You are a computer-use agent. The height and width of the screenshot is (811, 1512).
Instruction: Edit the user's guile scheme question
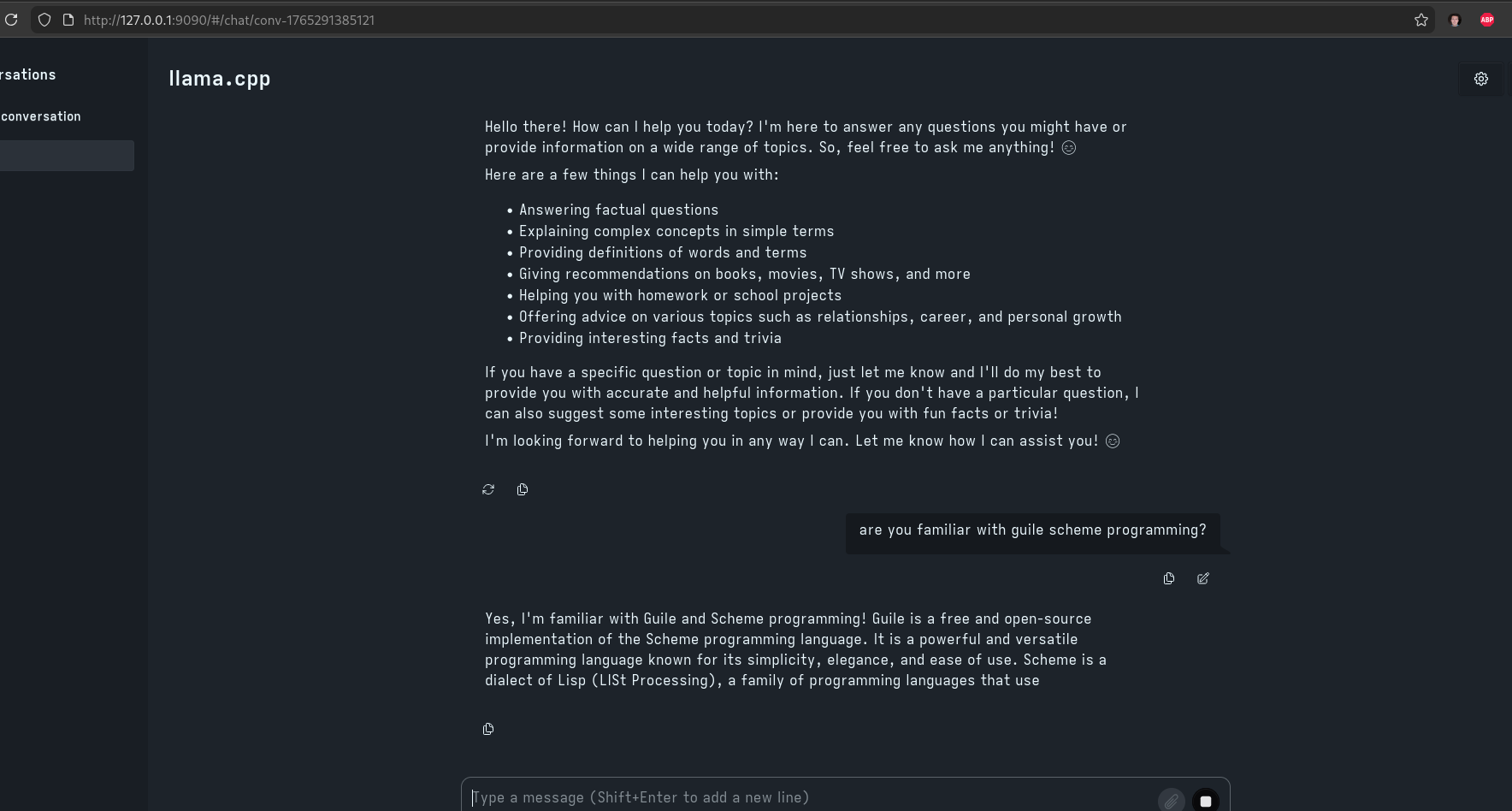[x=1203, y=578]
